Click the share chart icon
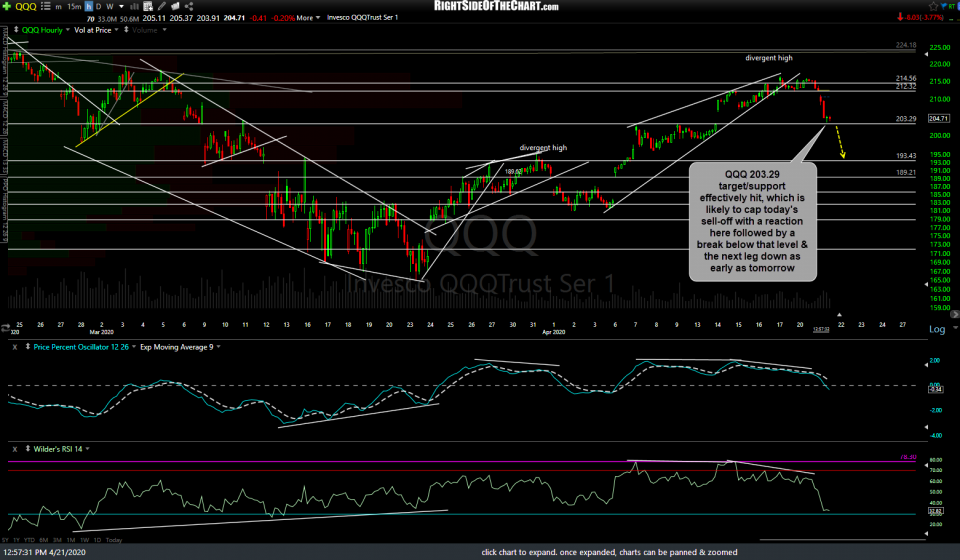The image size is (960, 560). point(189,6)
